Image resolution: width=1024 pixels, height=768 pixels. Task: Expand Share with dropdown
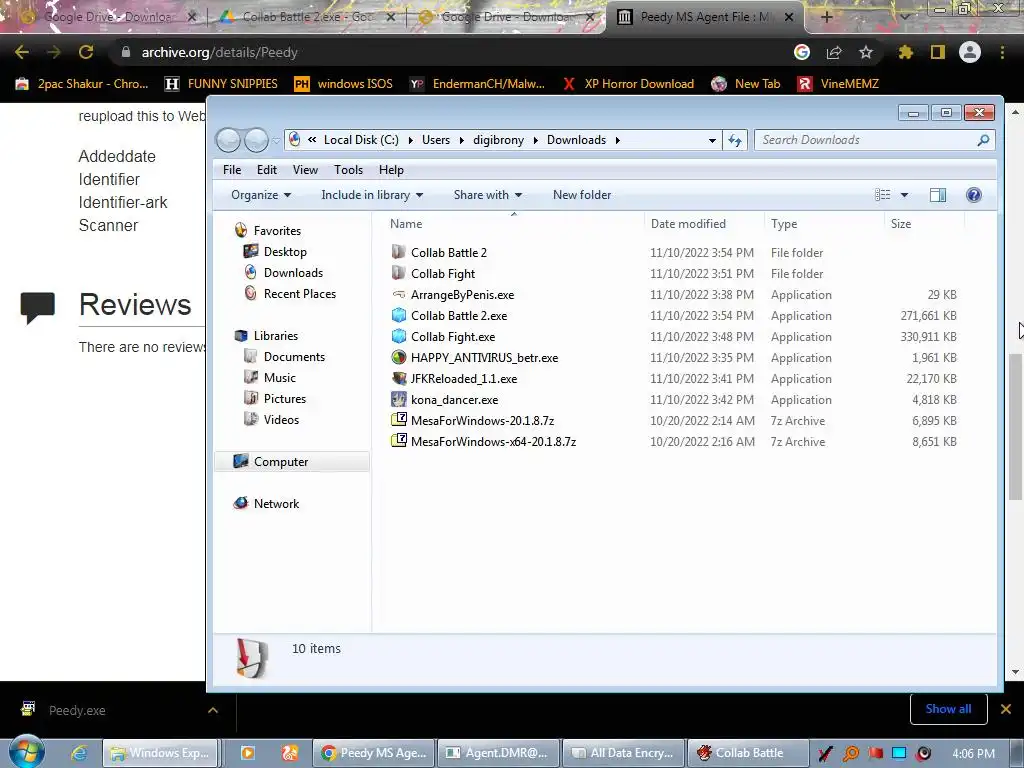(488, 195)
